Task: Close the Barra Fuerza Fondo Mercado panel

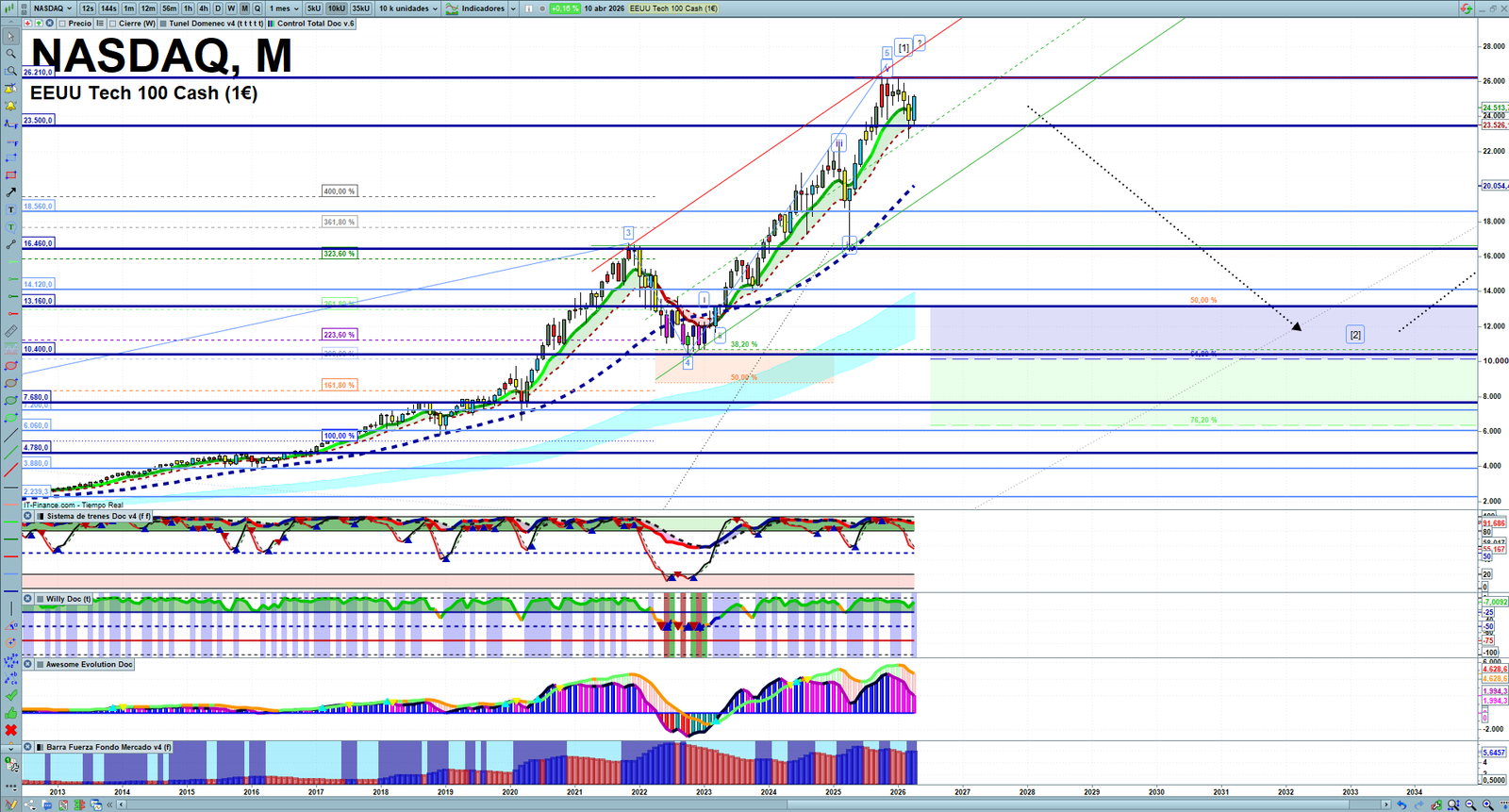Action: 28,747
